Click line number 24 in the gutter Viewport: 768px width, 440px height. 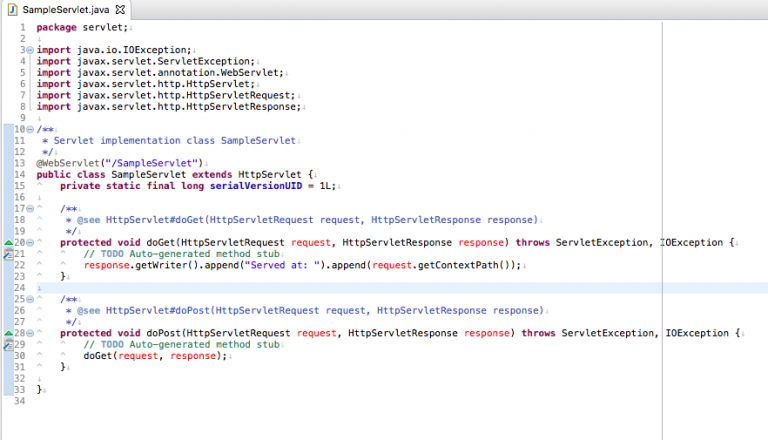click(20, 288)
